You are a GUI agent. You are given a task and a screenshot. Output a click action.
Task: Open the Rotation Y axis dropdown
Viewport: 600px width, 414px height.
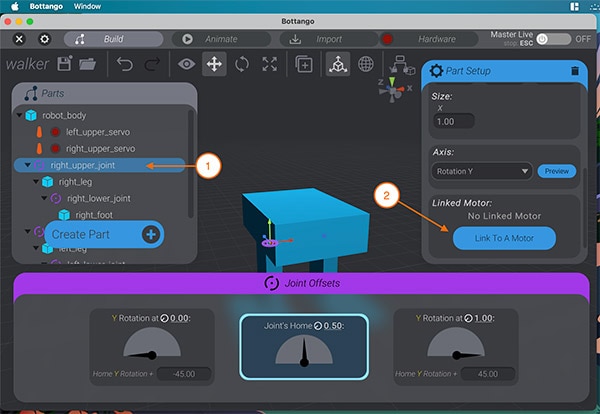(x=483, y=171)
